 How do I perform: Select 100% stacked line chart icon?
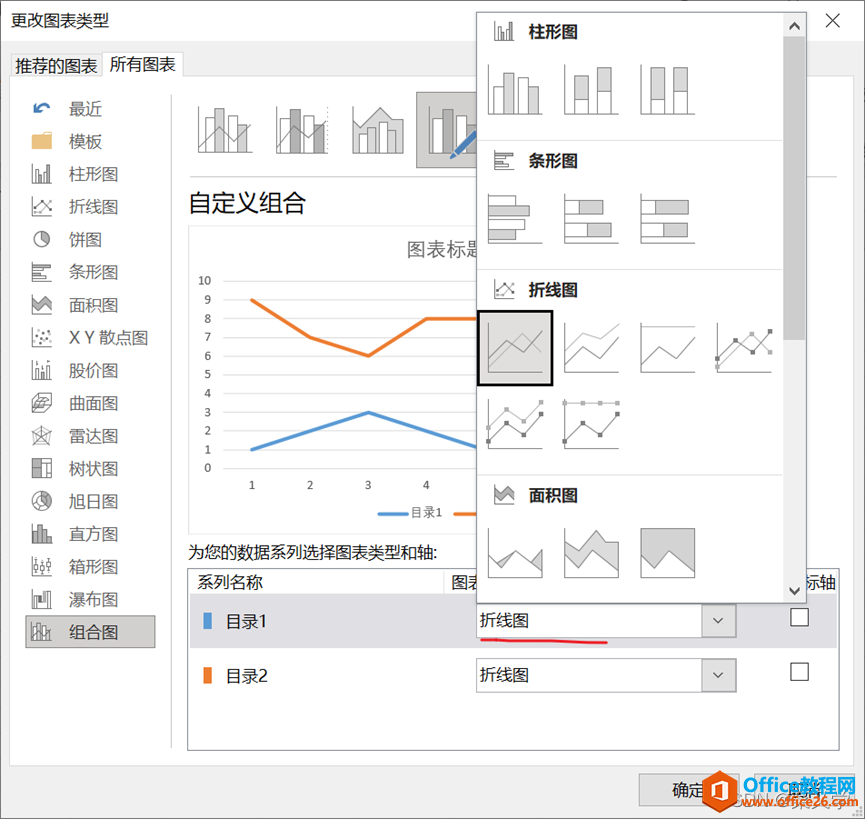tap(667, 348)
